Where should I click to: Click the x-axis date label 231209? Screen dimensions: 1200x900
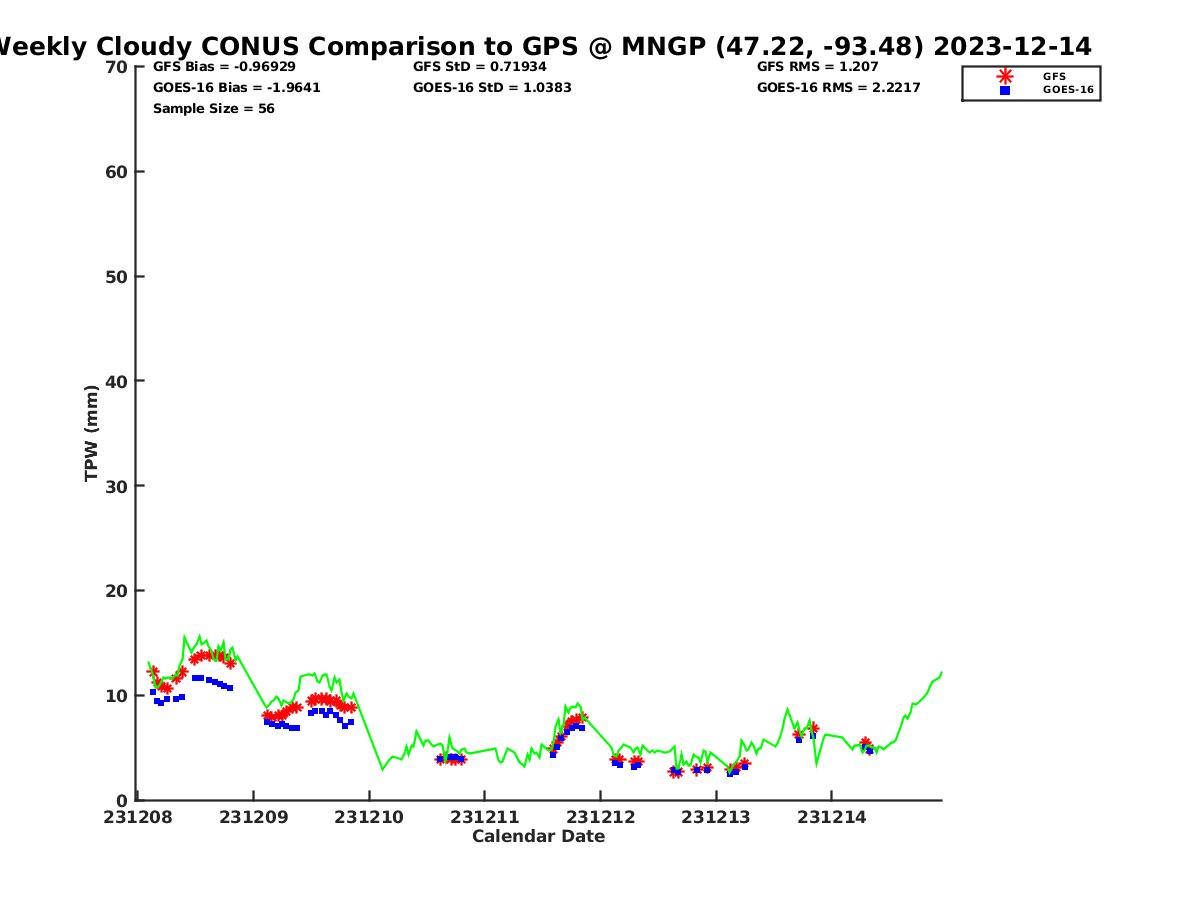[254, 817]
